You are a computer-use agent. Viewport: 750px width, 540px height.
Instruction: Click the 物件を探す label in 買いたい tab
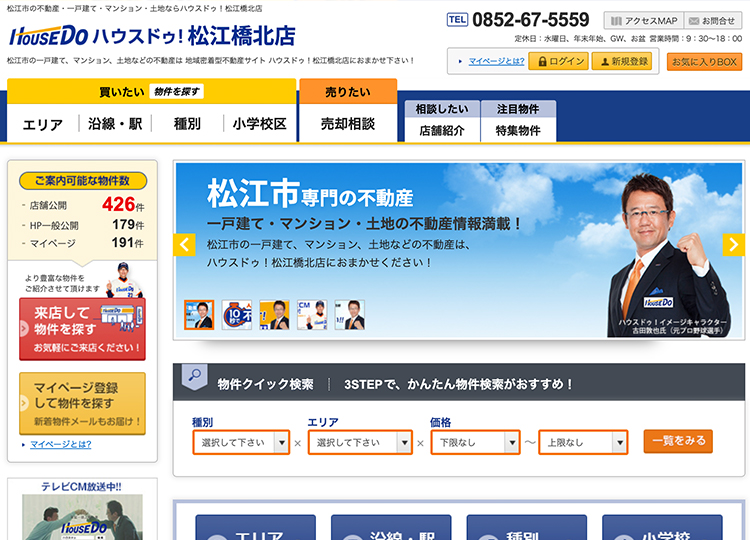(x=176, y=91)
